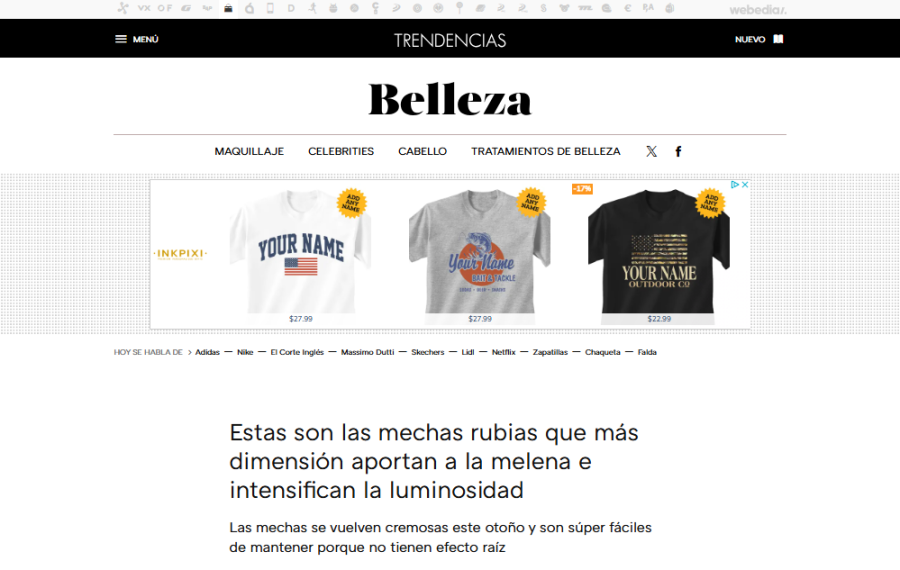Click the webedia logo
900x570 pixels.
(x=758, y=10)
